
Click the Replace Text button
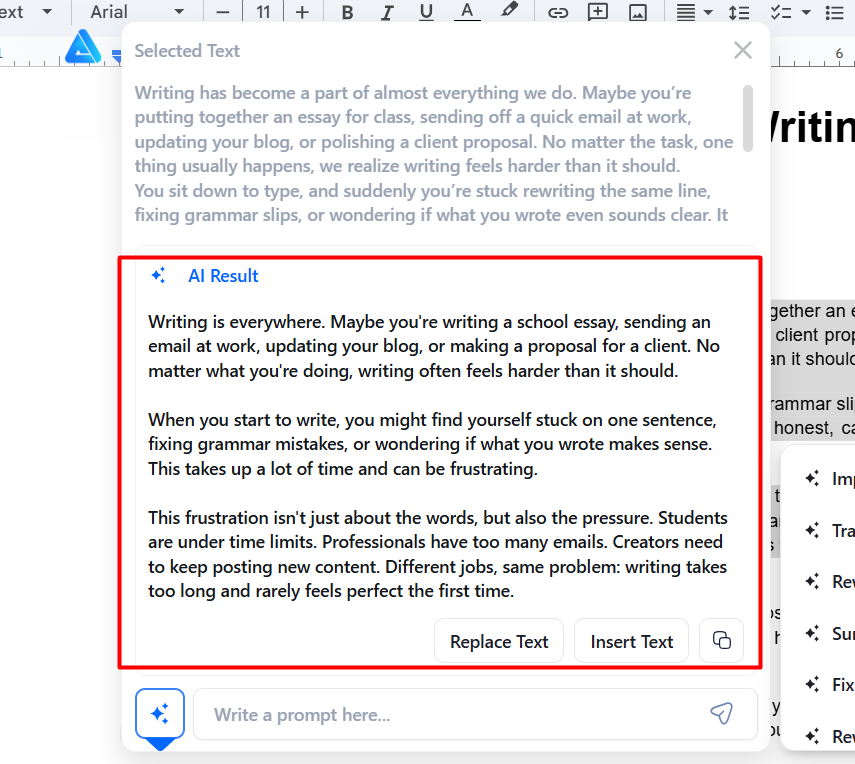(499, 641)
